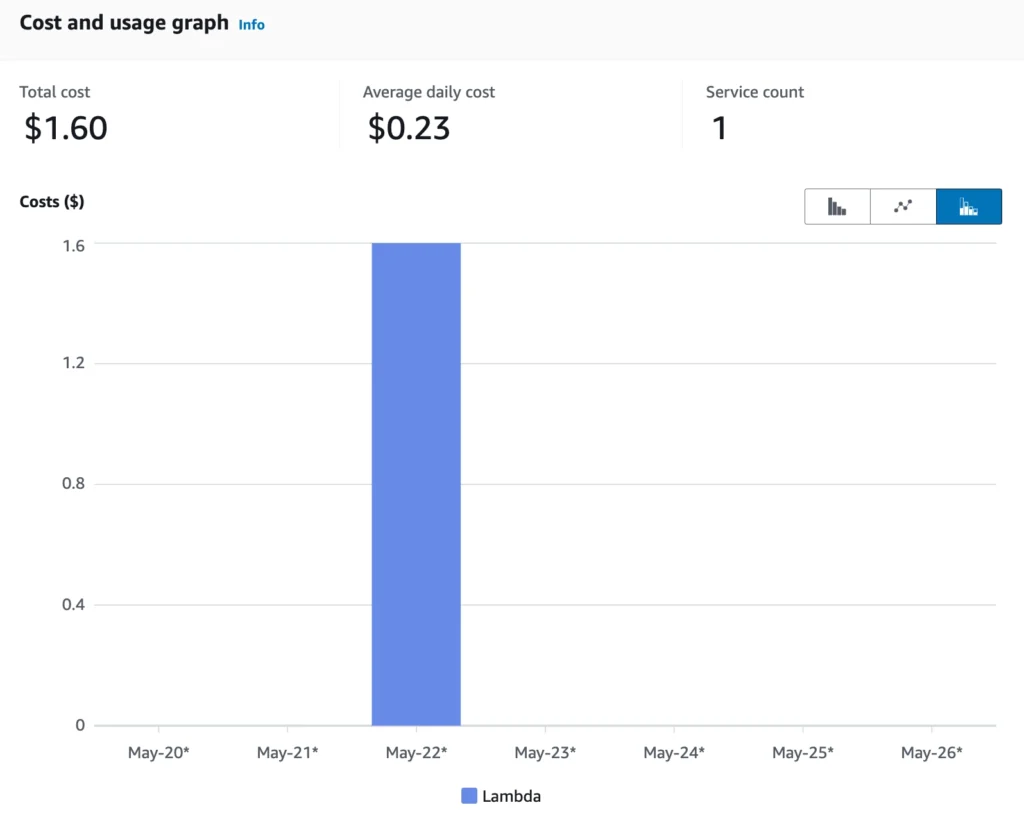Switch to the bar chart view
Image resolution: width=1024 pixels, height=830 pixels.
[x=837, y=207]
